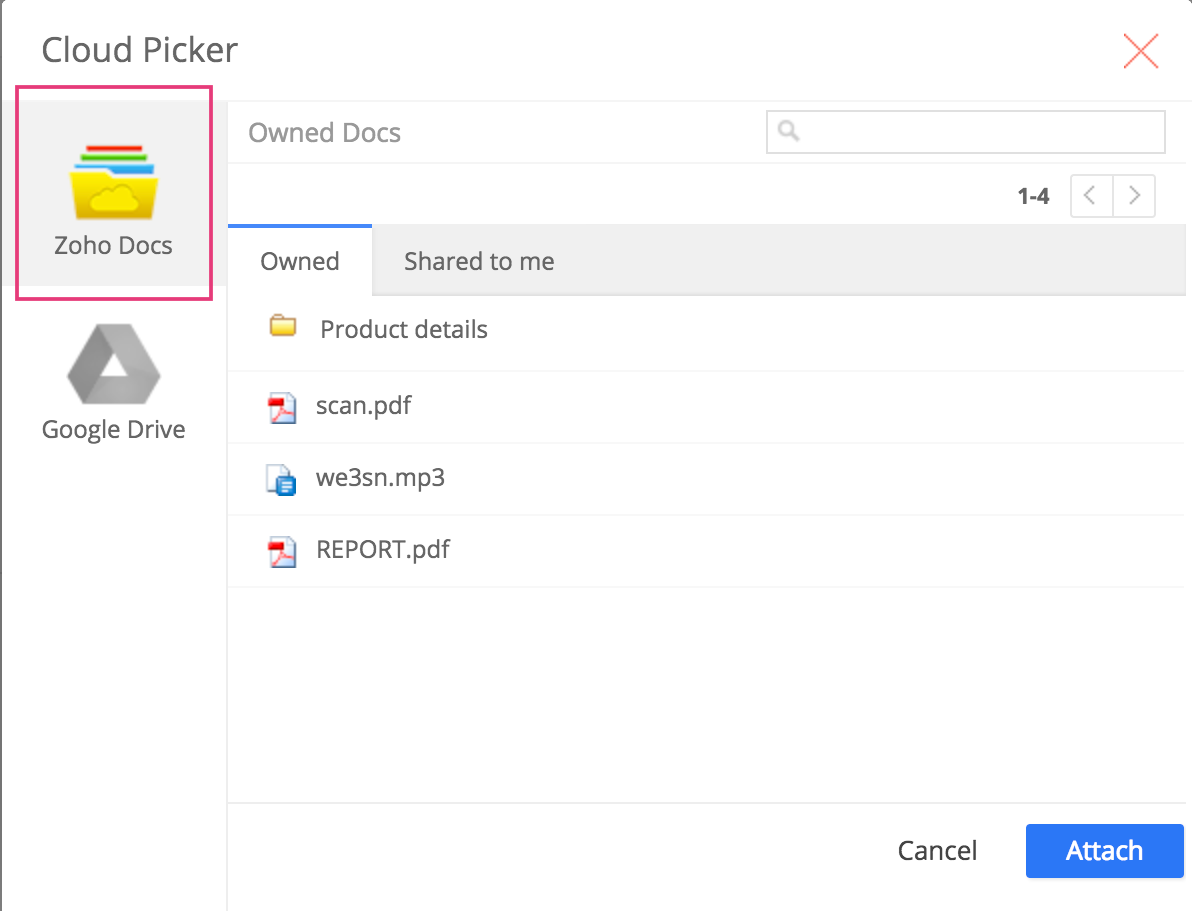Open the Shared to me tab
This screenshot has width=1192, height=911.
click(479, 261)
